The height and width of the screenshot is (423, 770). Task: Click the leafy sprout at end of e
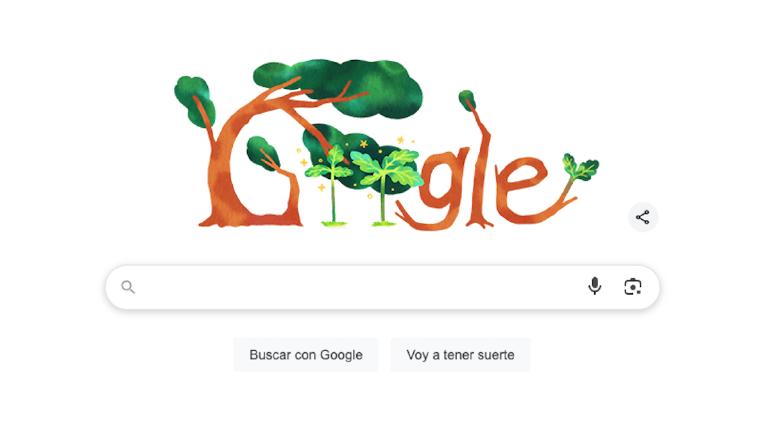click(x=580, y=168)
